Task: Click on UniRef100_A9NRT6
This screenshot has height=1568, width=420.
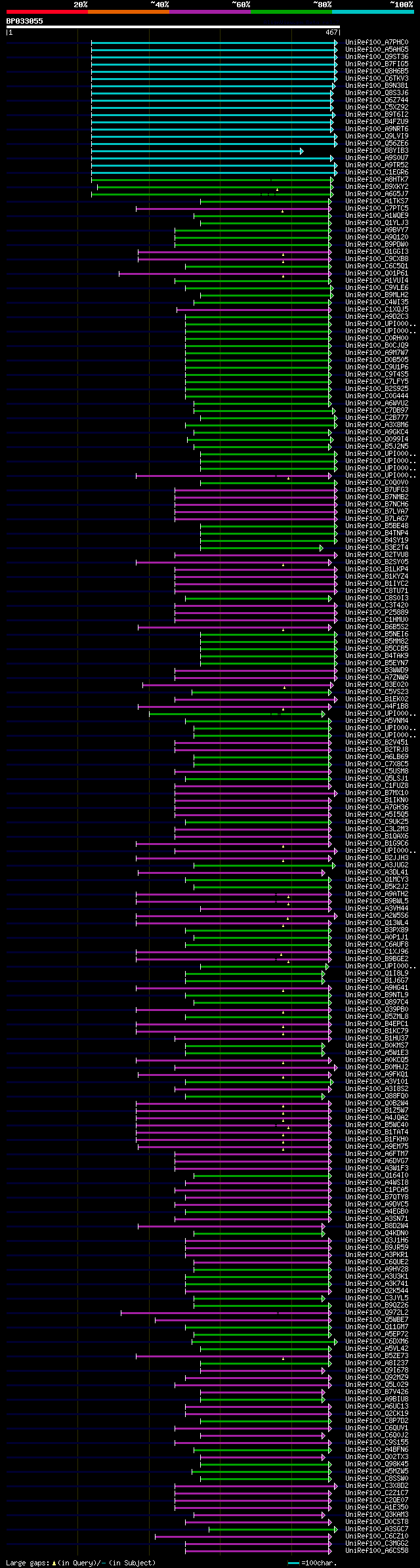Action: 377,129
